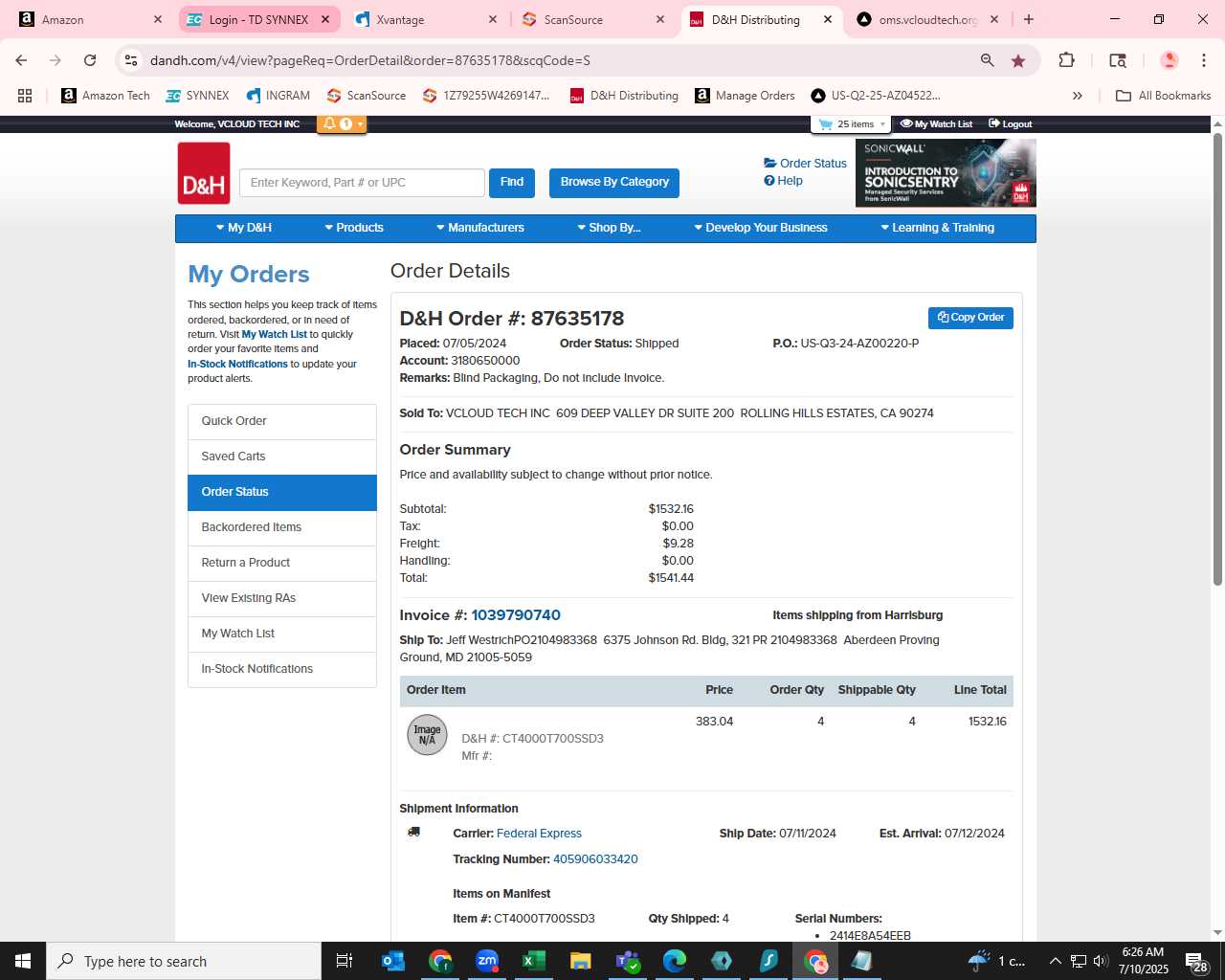Open tracking number 405906033420
This screenshot has width=1225, height=980.
[595, 859]
